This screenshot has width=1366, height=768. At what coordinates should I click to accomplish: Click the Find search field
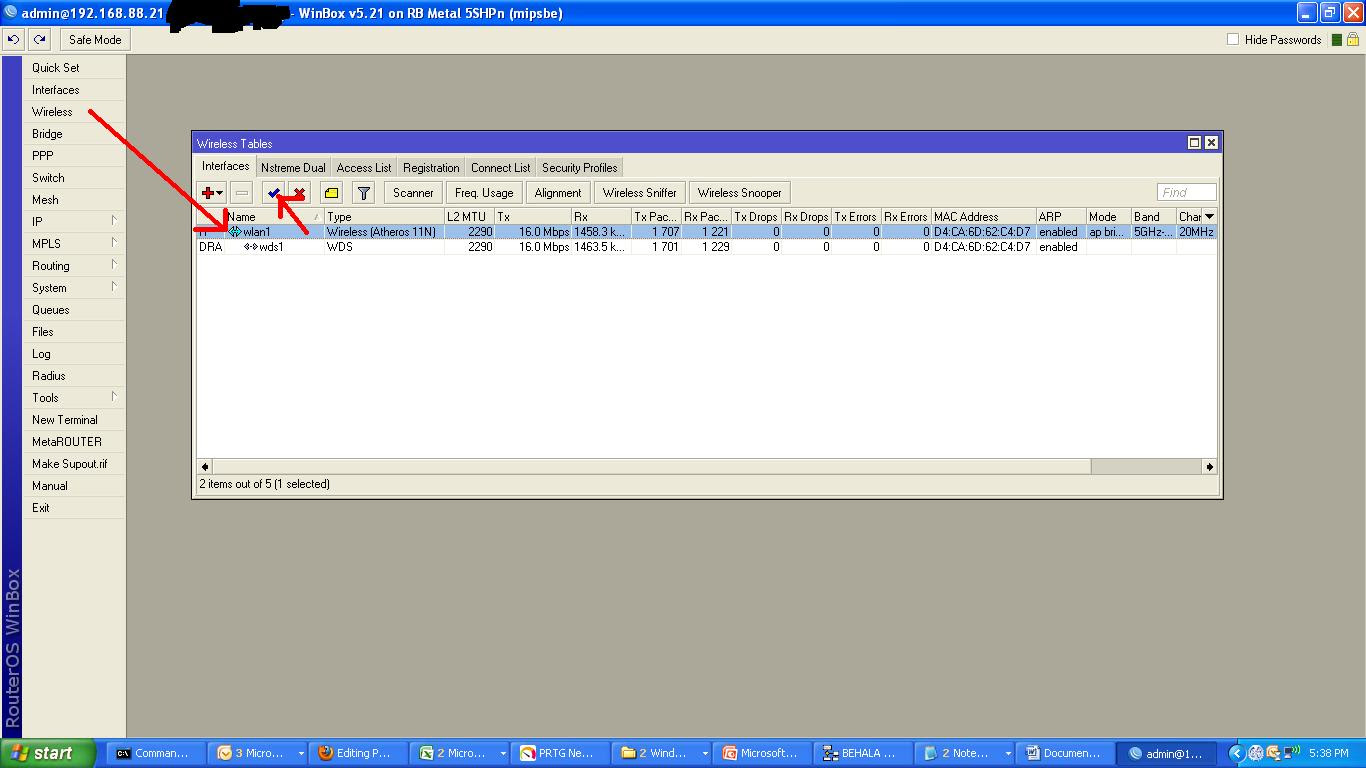click(x=1187, y=192)
